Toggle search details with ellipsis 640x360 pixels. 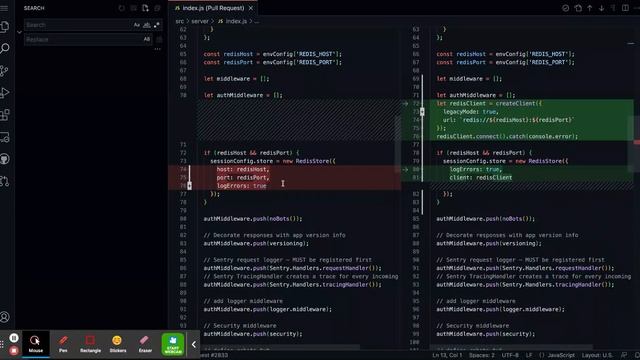pos(158,49)
